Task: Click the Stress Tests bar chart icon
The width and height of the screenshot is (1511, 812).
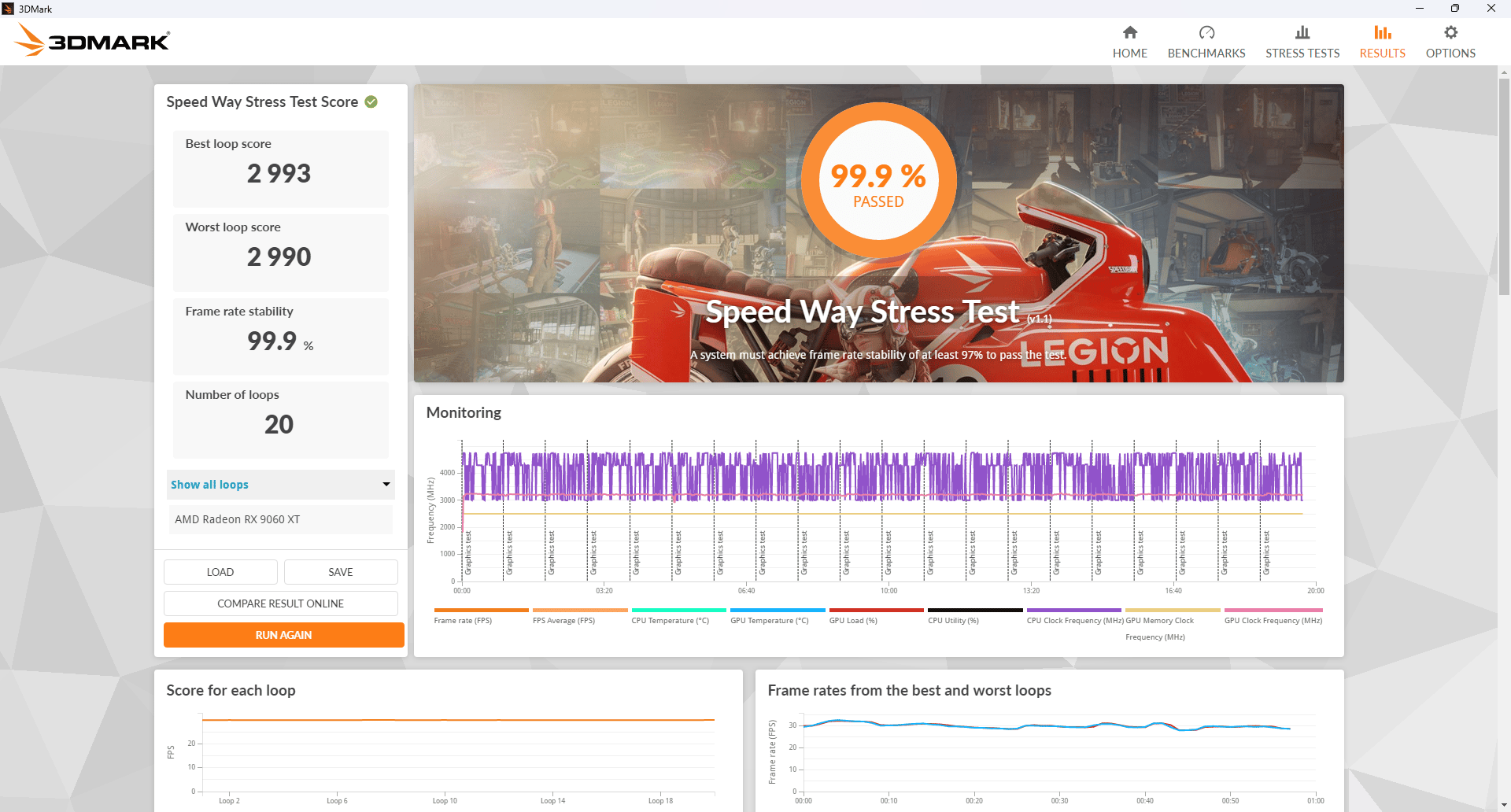Action: (x=1302, y=32)
